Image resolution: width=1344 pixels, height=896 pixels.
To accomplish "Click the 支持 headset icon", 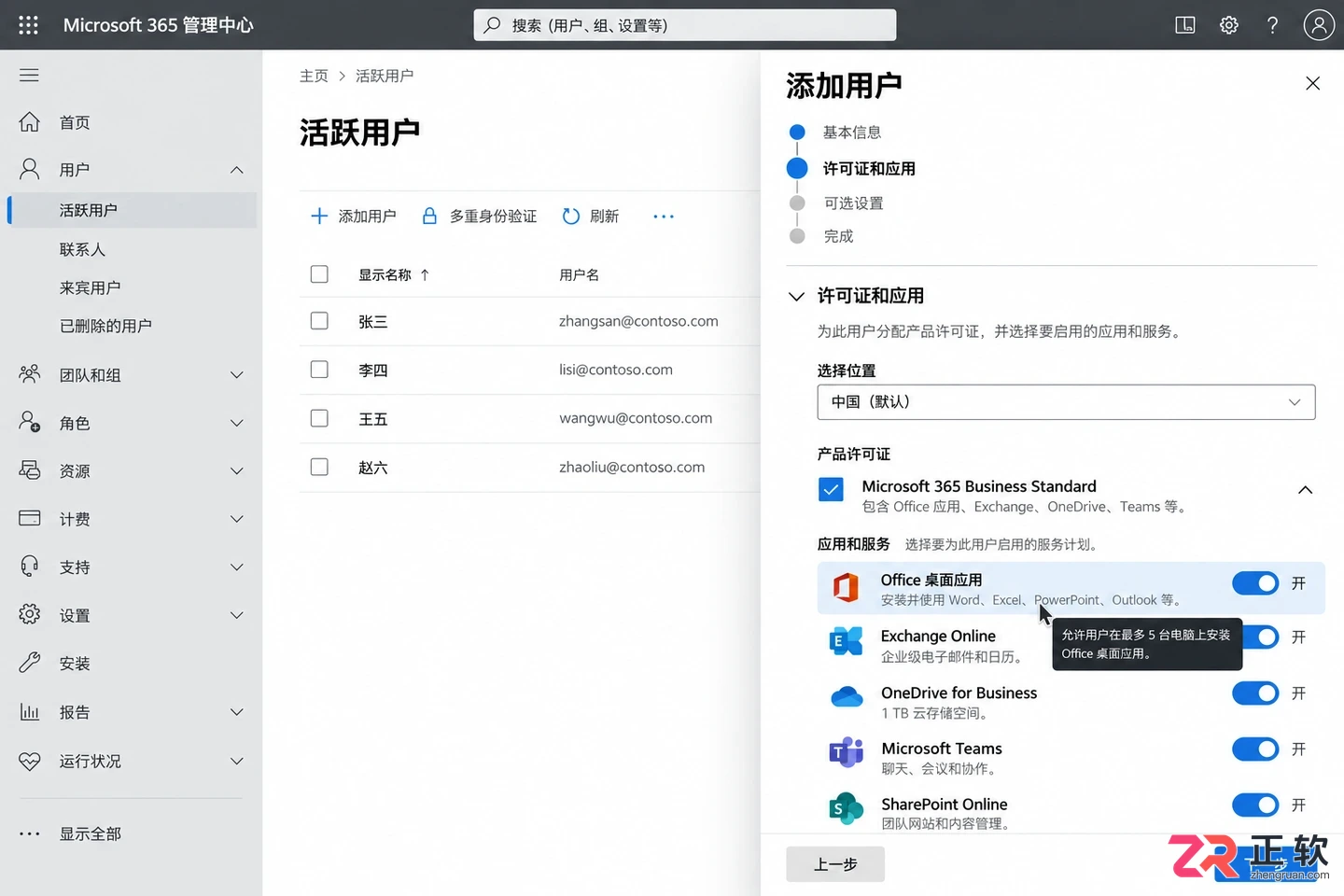I will click(x=30, y=567).
